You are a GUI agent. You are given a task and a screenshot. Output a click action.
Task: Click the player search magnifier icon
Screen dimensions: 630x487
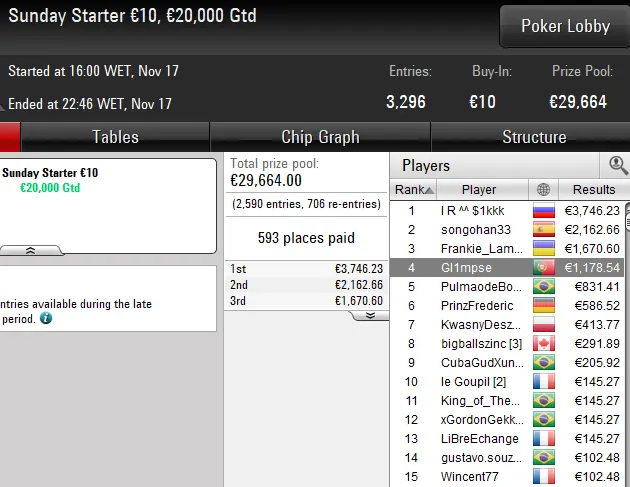pos(618,165)
